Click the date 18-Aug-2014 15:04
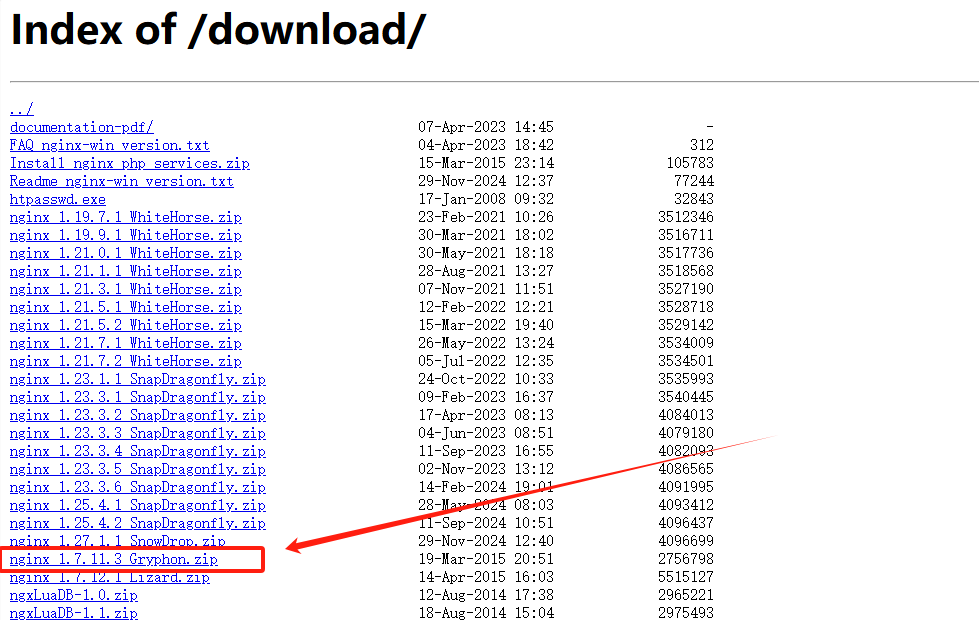 point(486,613)
